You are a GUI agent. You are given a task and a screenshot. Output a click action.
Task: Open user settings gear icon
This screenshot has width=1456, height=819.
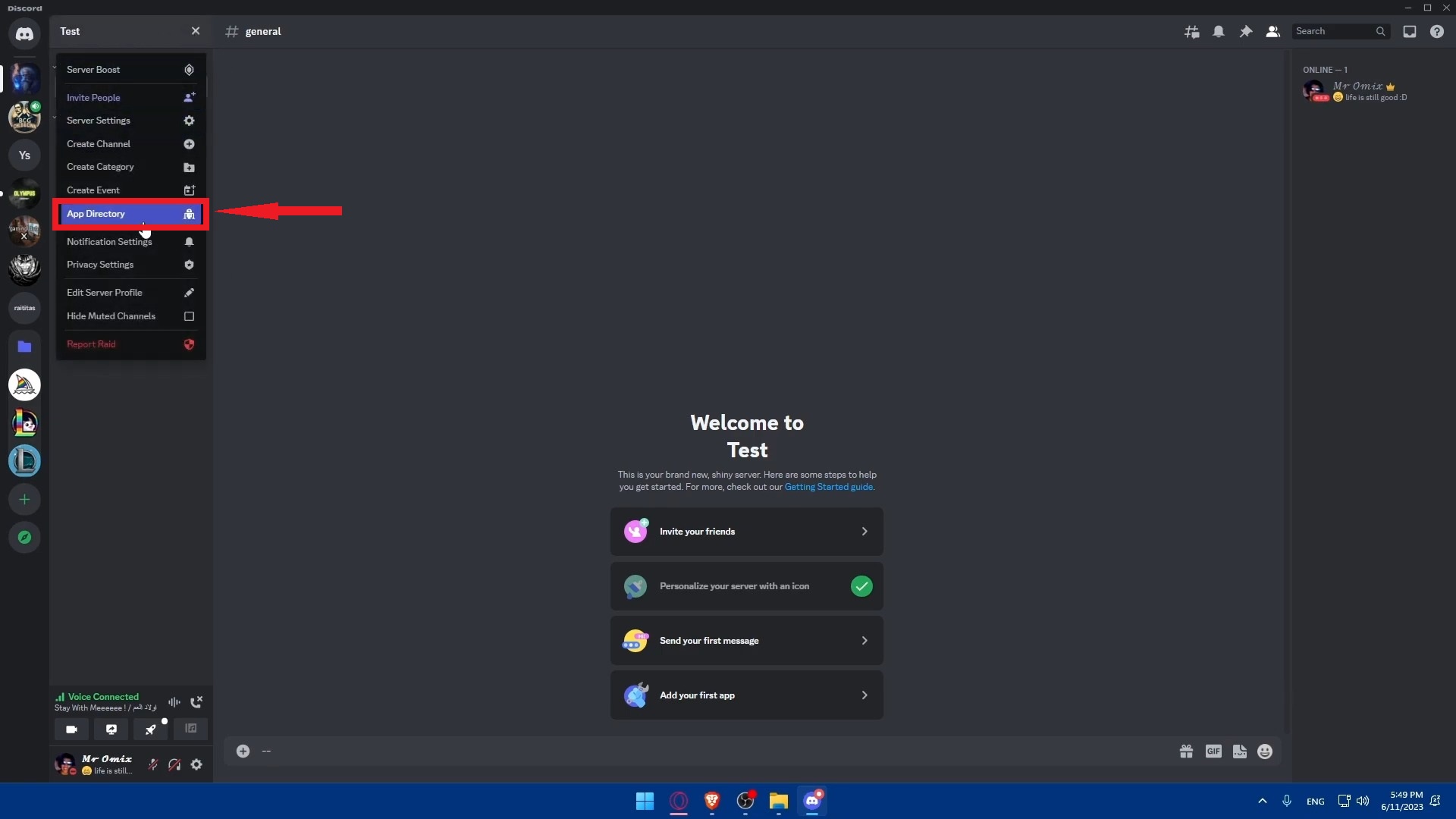pyautogui.click(x=196, y=764)
